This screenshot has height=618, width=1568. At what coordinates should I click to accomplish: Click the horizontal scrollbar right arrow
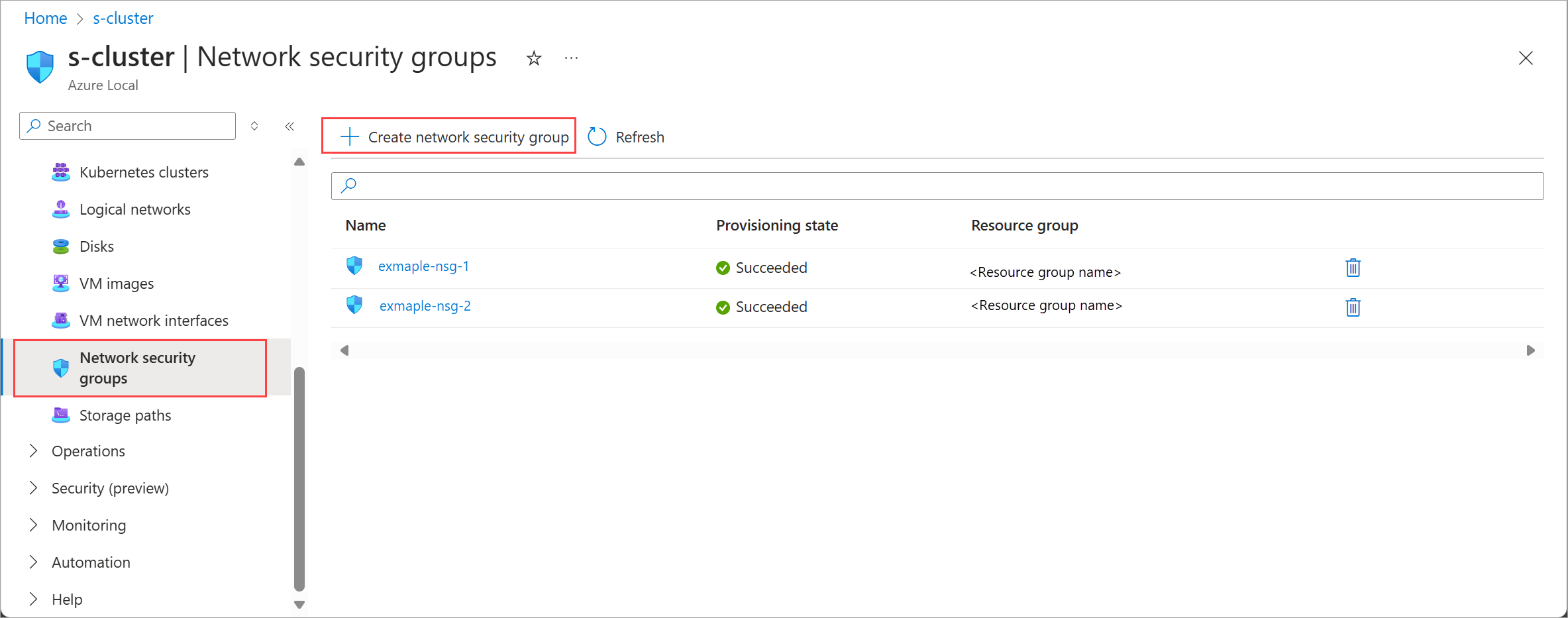[x=1530, y=350]
